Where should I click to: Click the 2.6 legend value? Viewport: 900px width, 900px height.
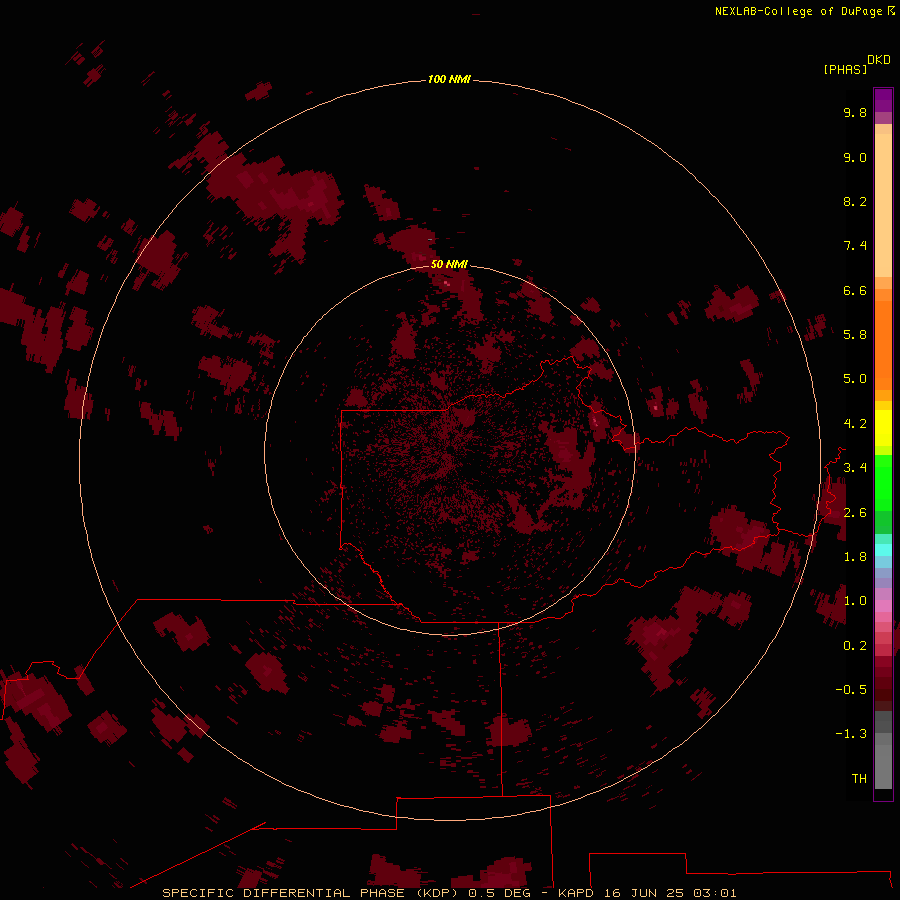point(855,513)
